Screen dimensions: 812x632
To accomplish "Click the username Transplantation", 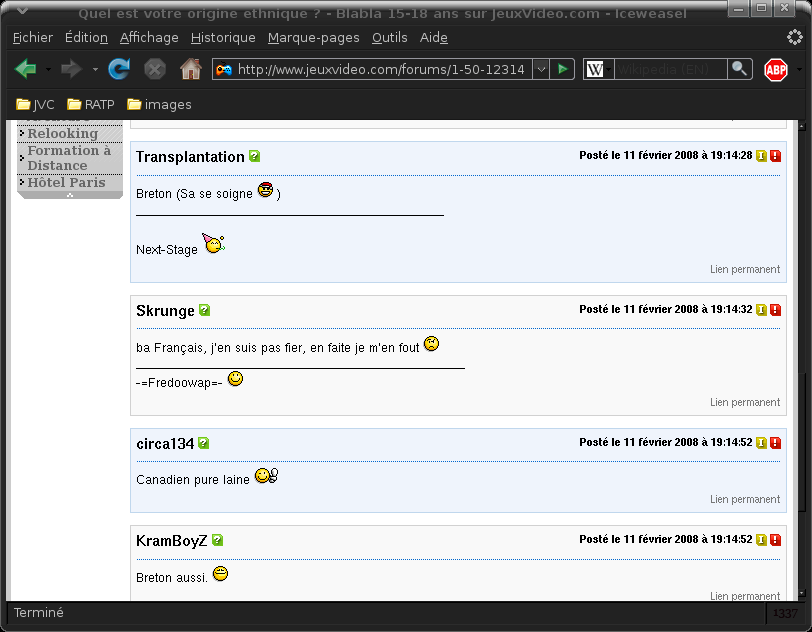I will (190, 156).
